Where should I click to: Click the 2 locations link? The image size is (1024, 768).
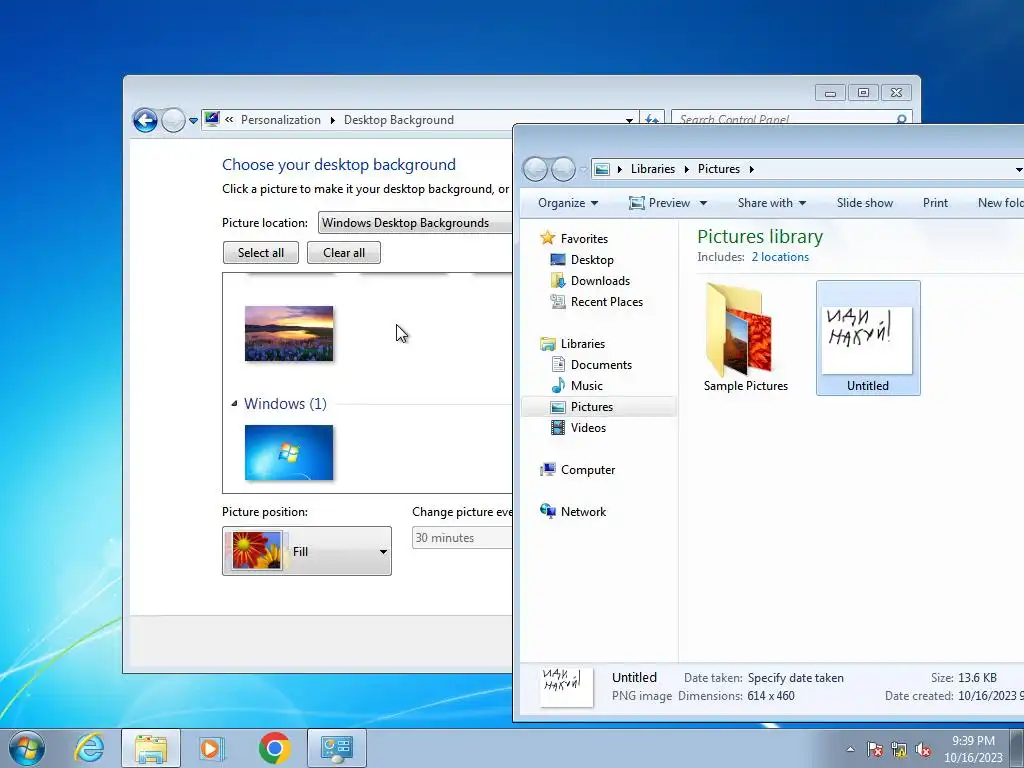[780, 257]
